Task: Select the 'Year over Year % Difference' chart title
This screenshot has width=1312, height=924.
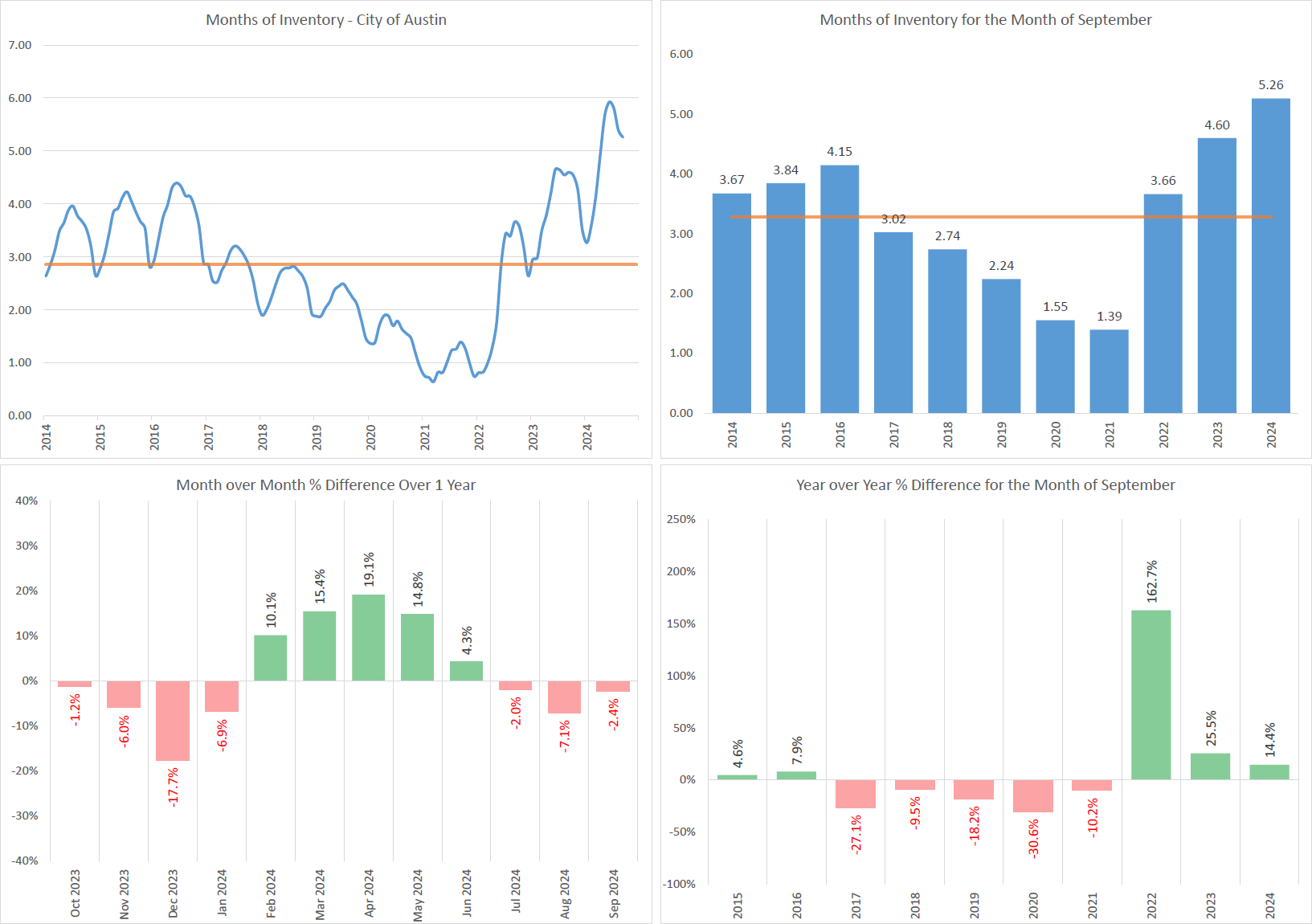Action: 985,485
